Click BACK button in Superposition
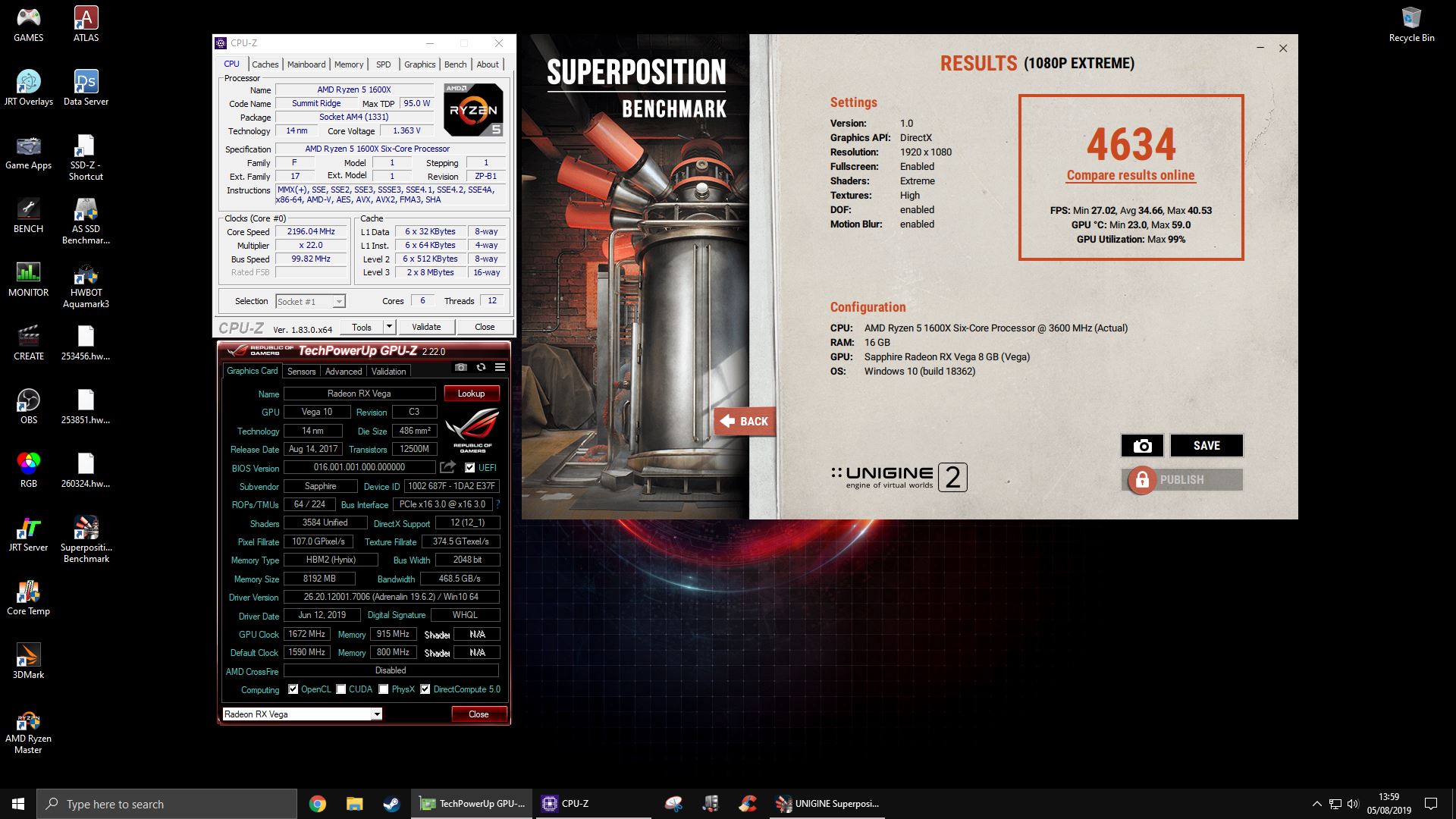The image size is (1456, 819). click(x=745, y=421)
